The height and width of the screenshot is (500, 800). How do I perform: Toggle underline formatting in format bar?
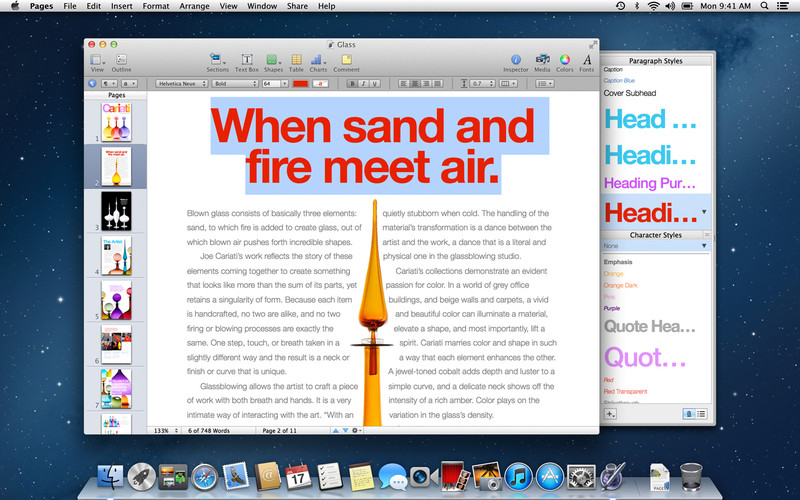pos(373,83)
